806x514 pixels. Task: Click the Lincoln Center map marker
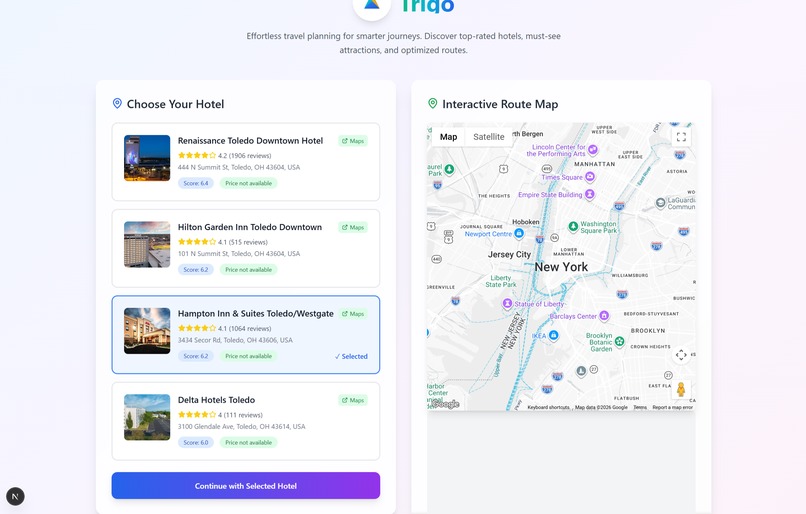tap(593, 150)
